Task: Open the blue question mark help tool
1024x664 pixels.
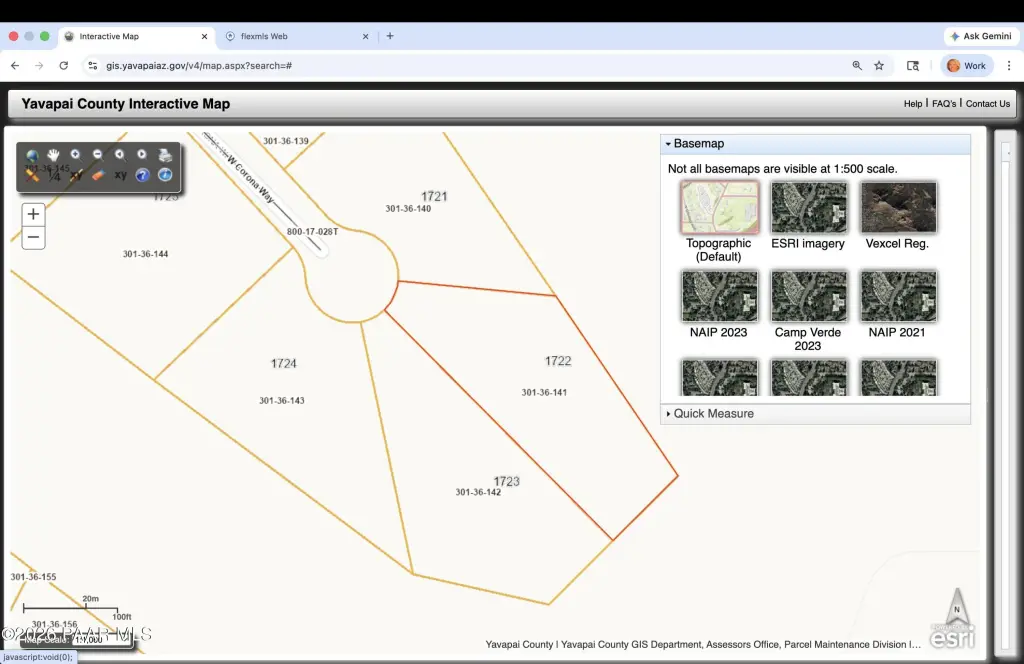Action: pyautogui.click(x=142, y=175)
